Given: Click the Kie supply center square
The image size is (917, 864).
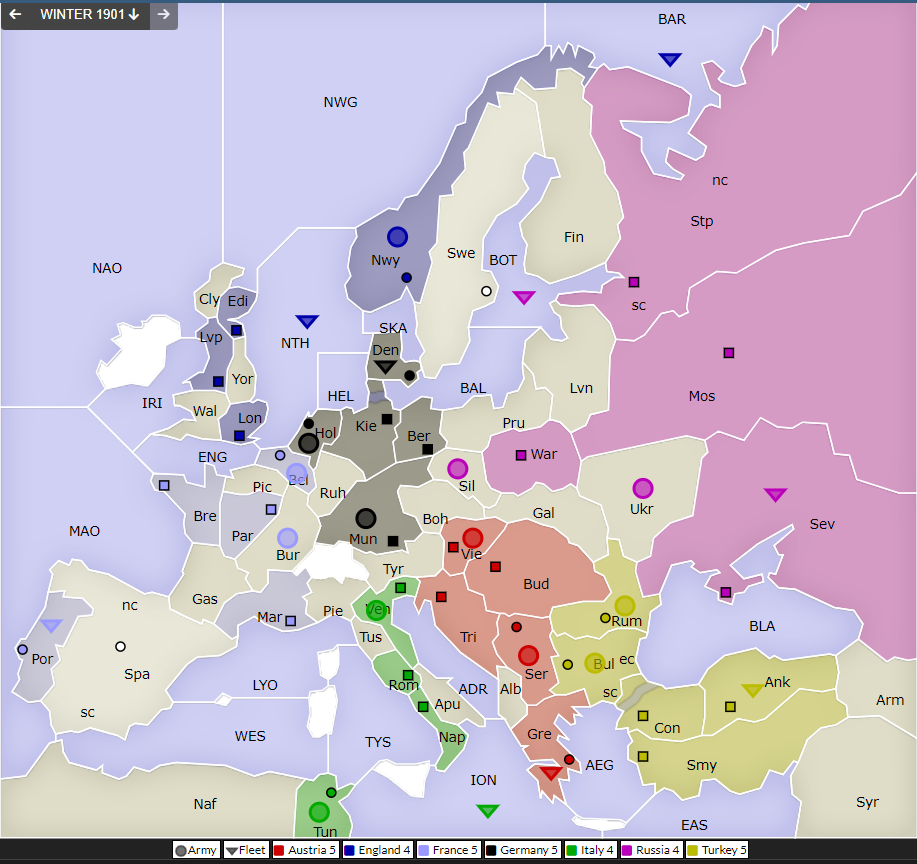Looking at the screenshot, I should (x=387, y=419).
